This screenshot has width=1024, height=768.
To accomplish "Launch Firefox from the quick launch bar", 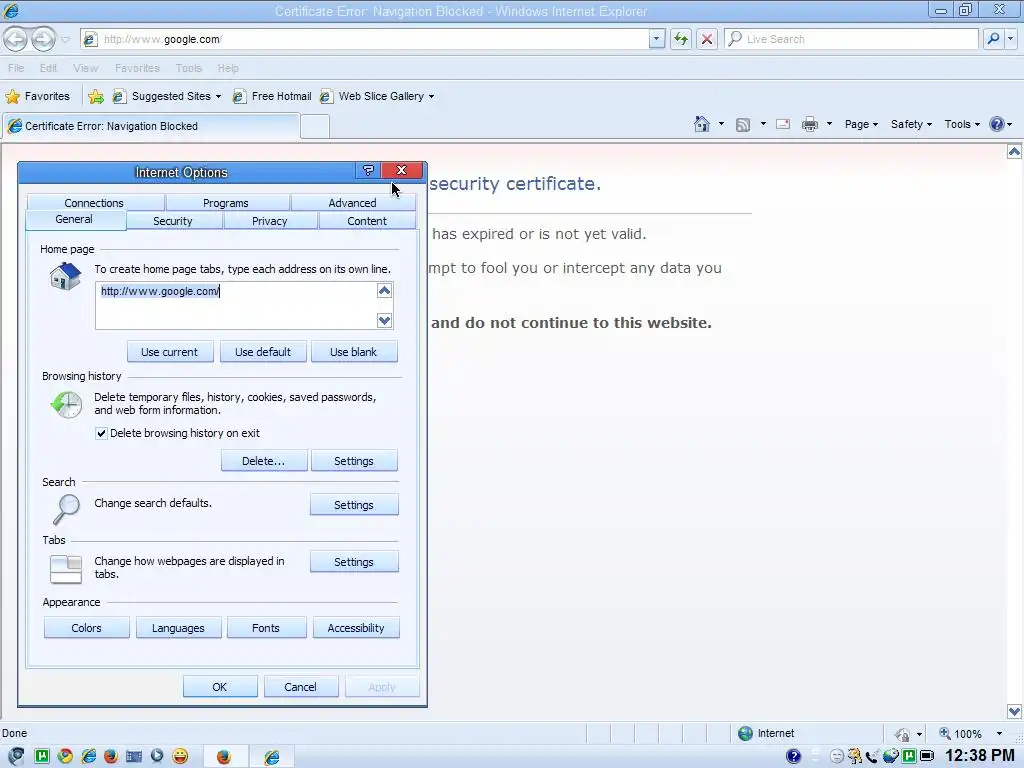I will point(111,756).
